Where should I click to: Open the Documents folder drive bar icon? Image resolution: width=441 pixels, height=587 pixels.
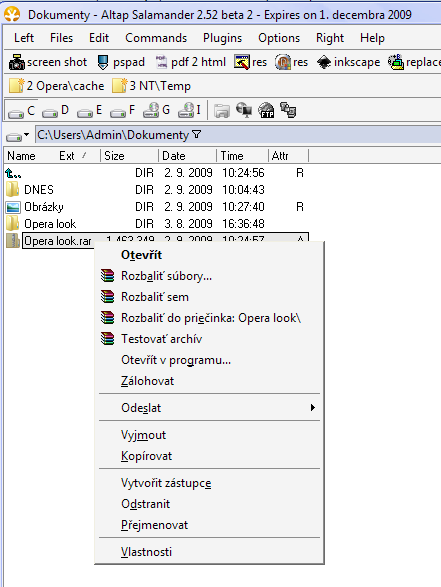tap(222, 111)
